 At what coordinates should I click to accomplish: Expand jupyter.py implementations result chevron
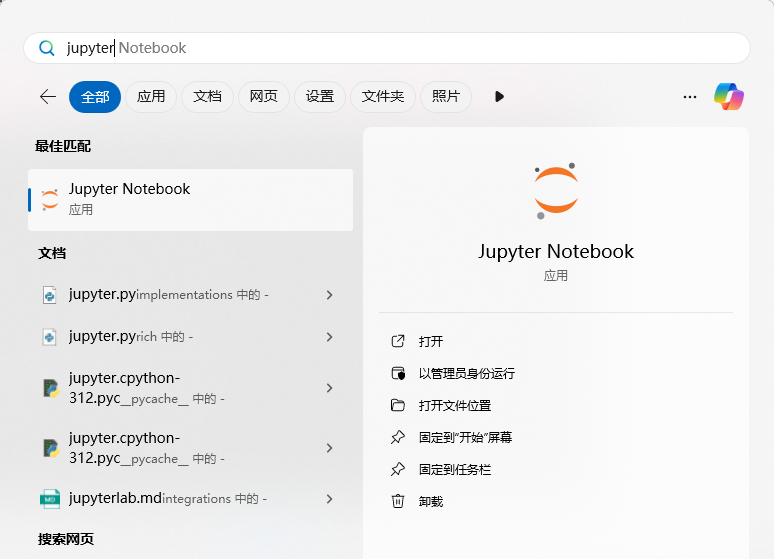coord(329,295)
